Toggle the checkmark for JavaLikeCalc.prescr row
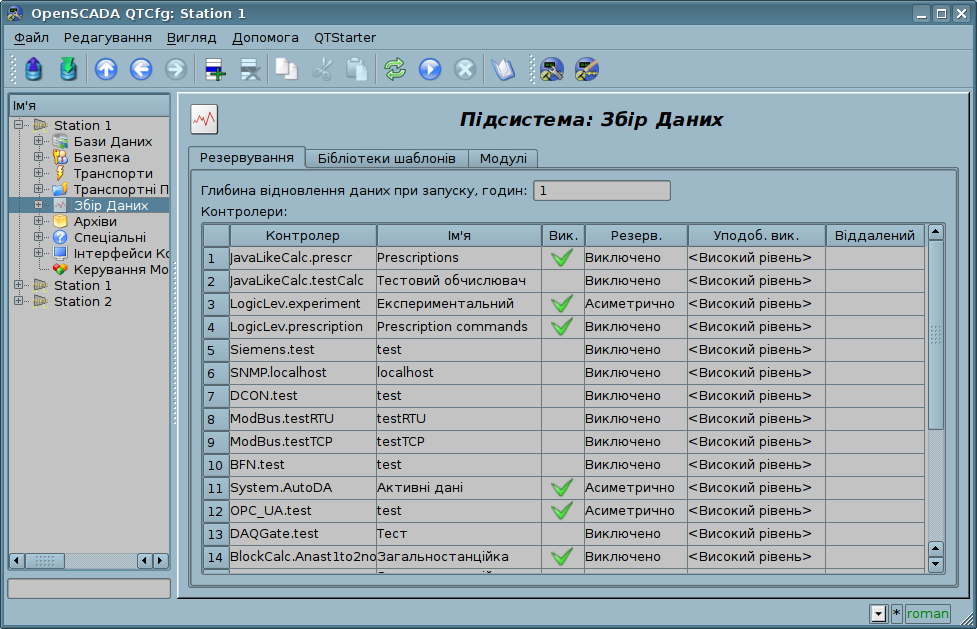The image size is (977, 629). coord(561,258)
